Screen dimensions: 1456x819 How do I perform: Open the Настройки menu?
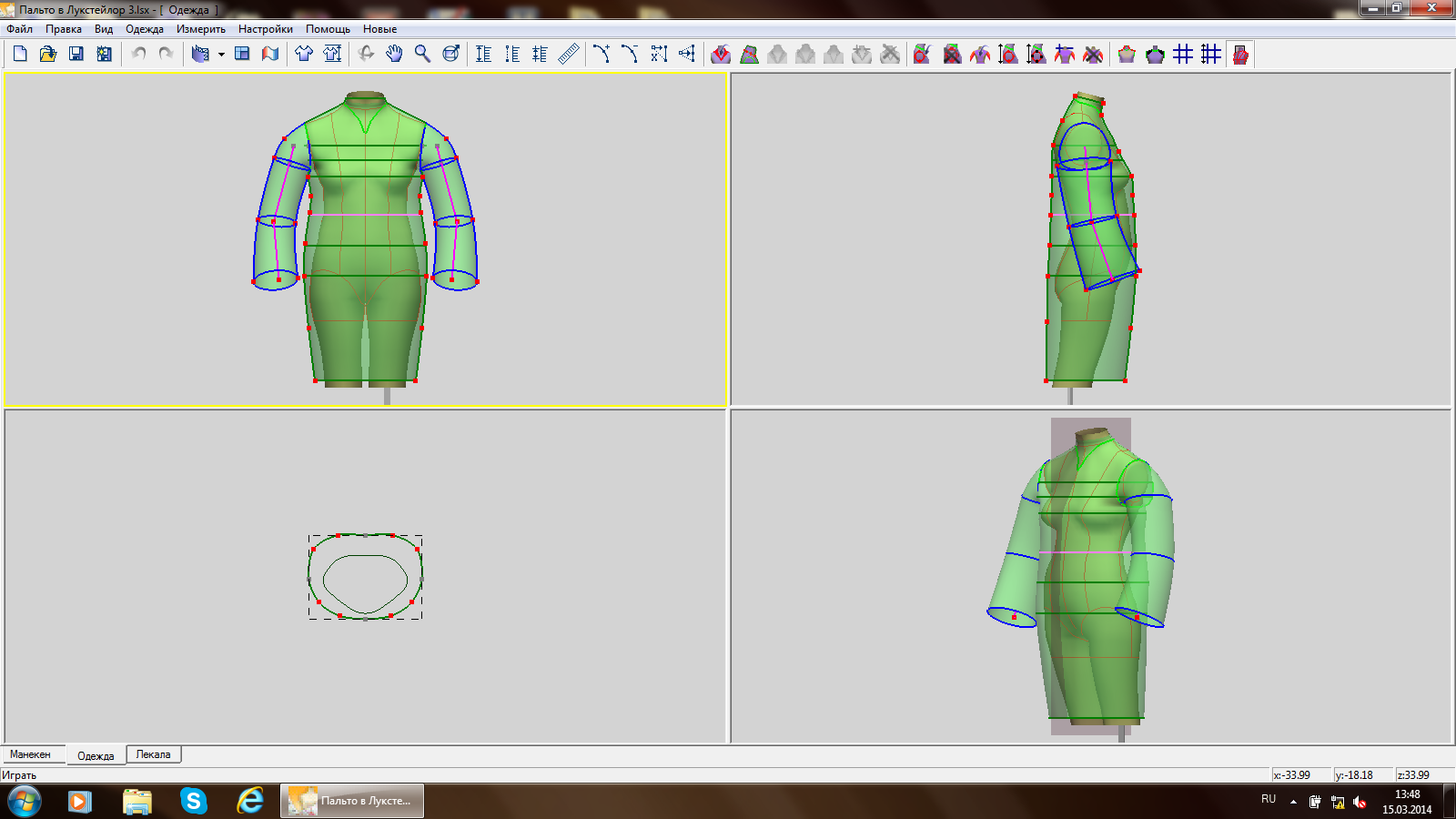tap(265, 29)
